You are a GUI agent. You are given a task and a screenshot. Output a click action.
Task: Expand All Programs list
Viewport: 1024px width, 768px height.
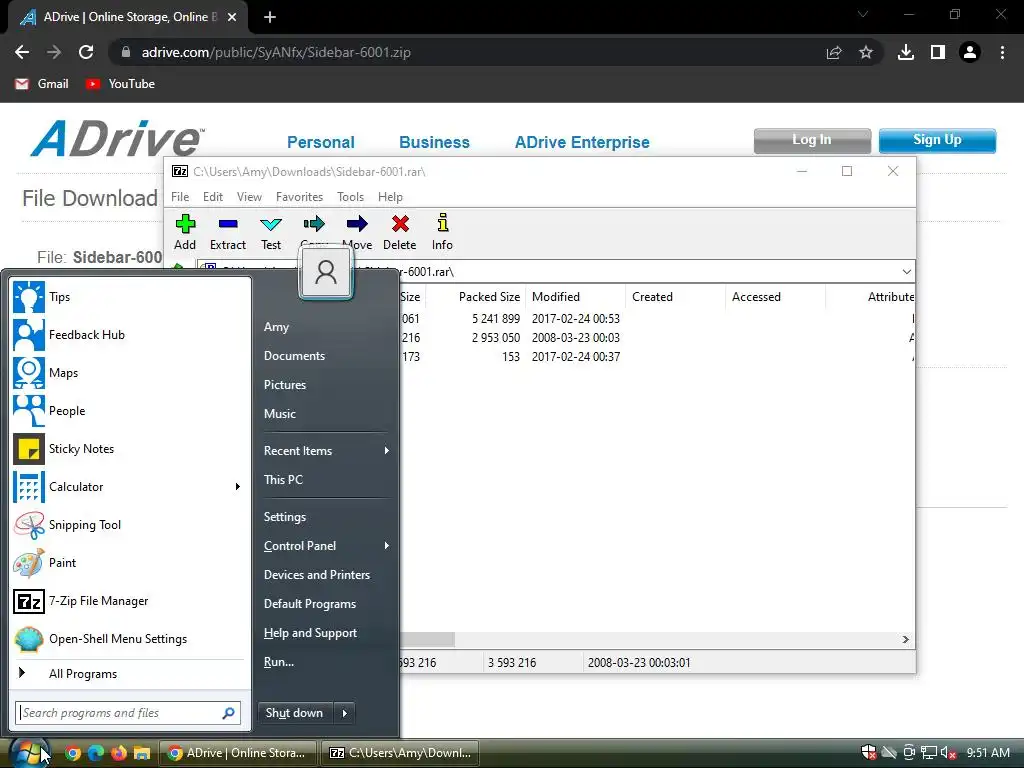[129, 673]
